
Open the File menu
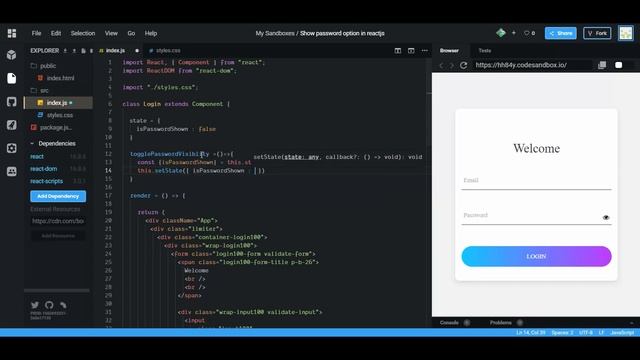36,33
